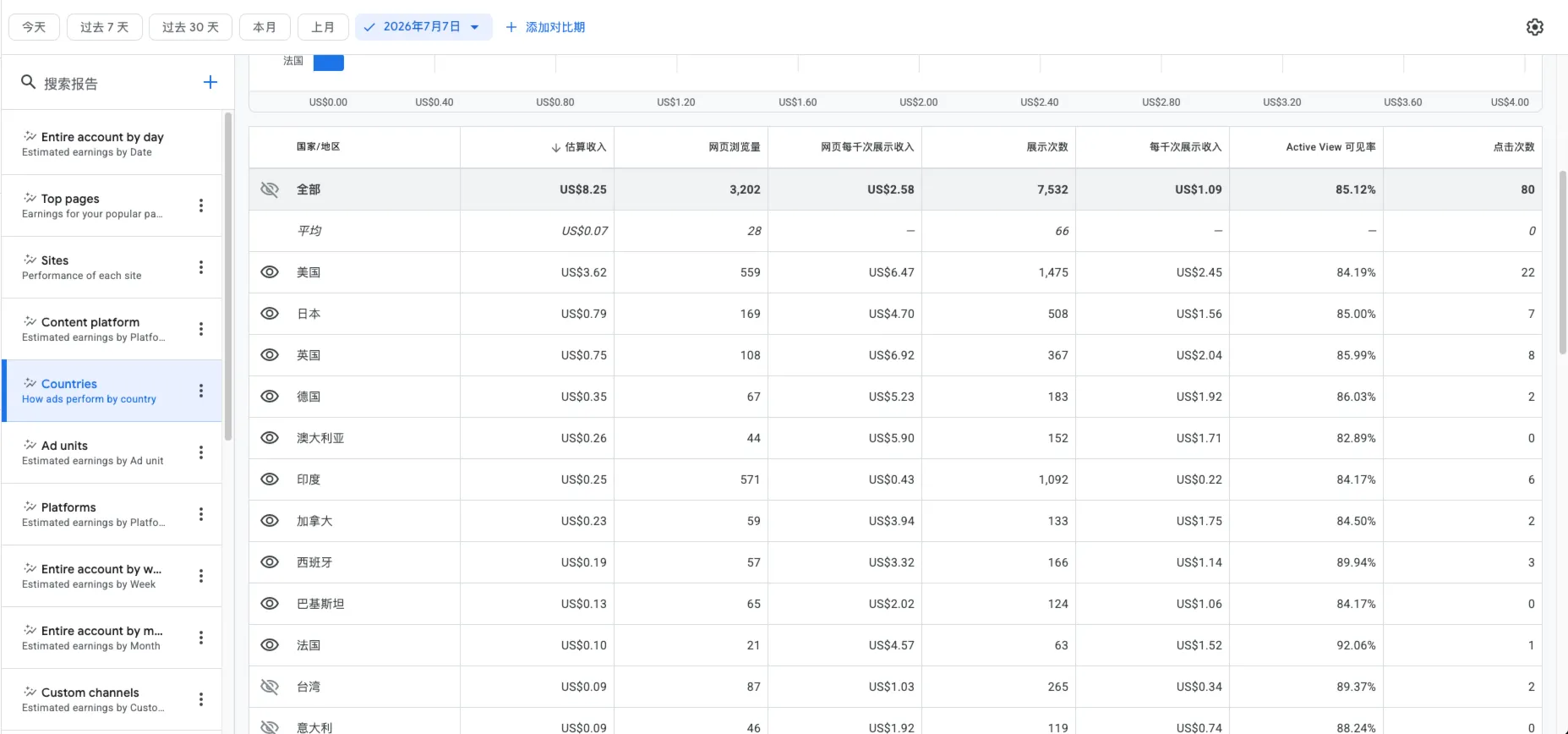Toggle visibility eye for 英国 row
Image resolution: width=1568 pixels, height=734 pixels.
click(270, 355)
